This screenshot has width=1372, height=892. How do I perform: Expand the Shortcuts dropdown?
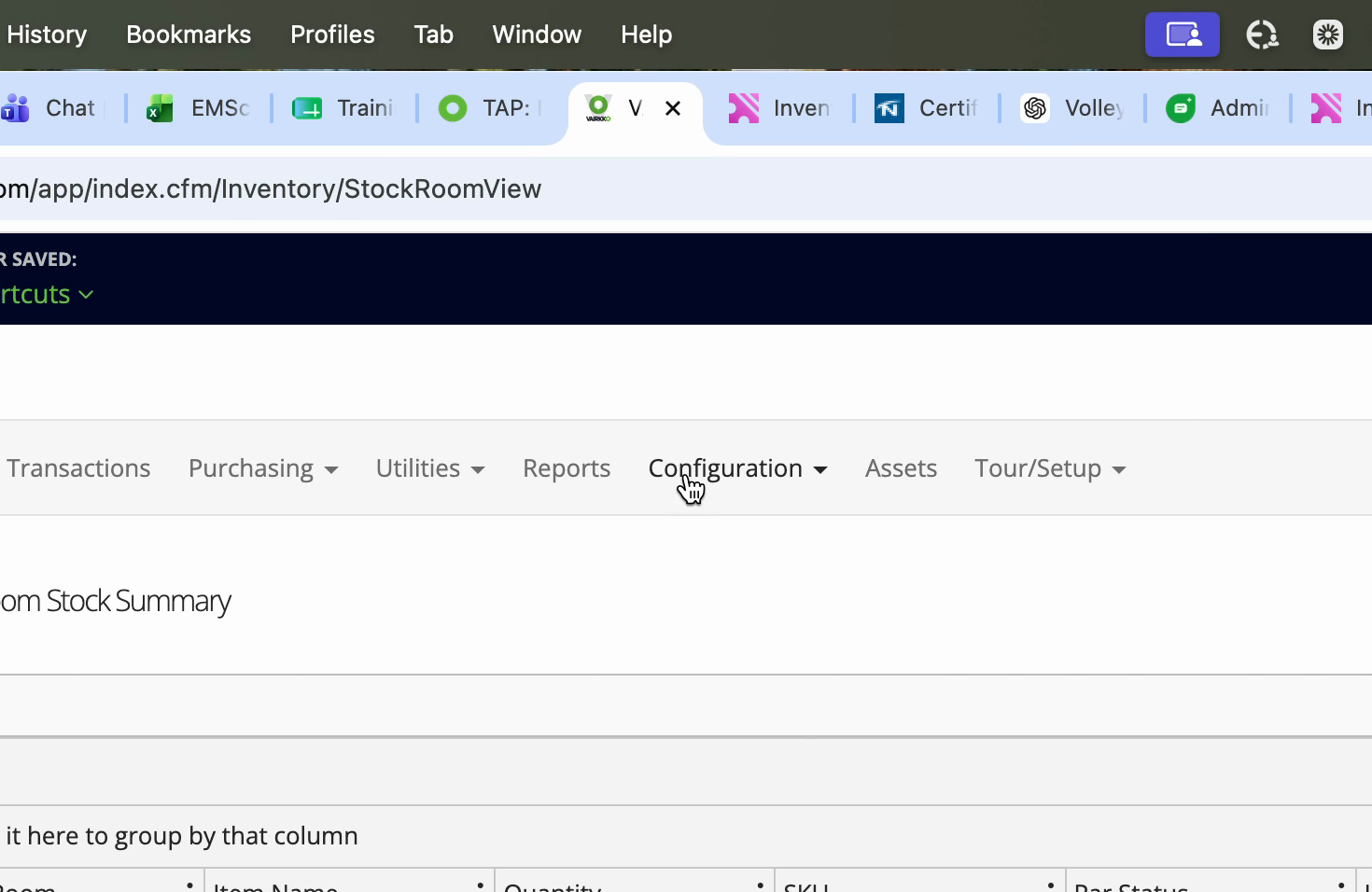tap(47, 295)
